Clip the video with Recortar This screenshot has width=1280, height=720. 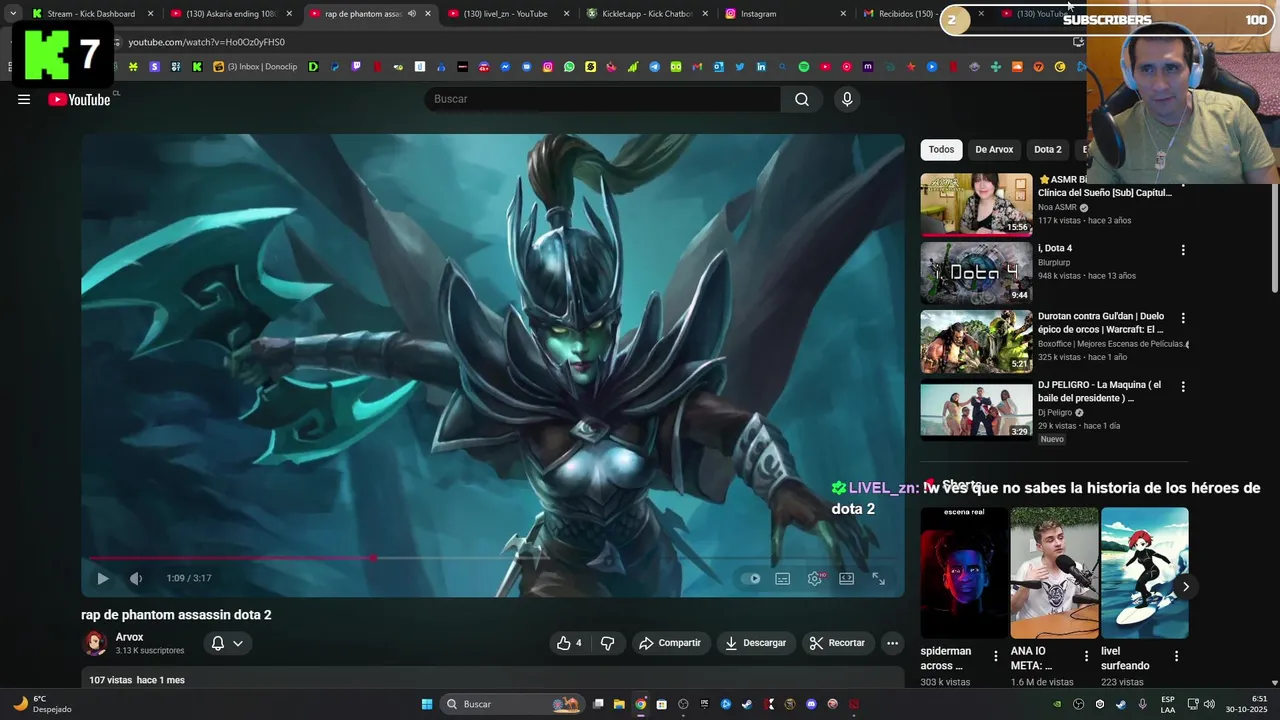point(837,643)
